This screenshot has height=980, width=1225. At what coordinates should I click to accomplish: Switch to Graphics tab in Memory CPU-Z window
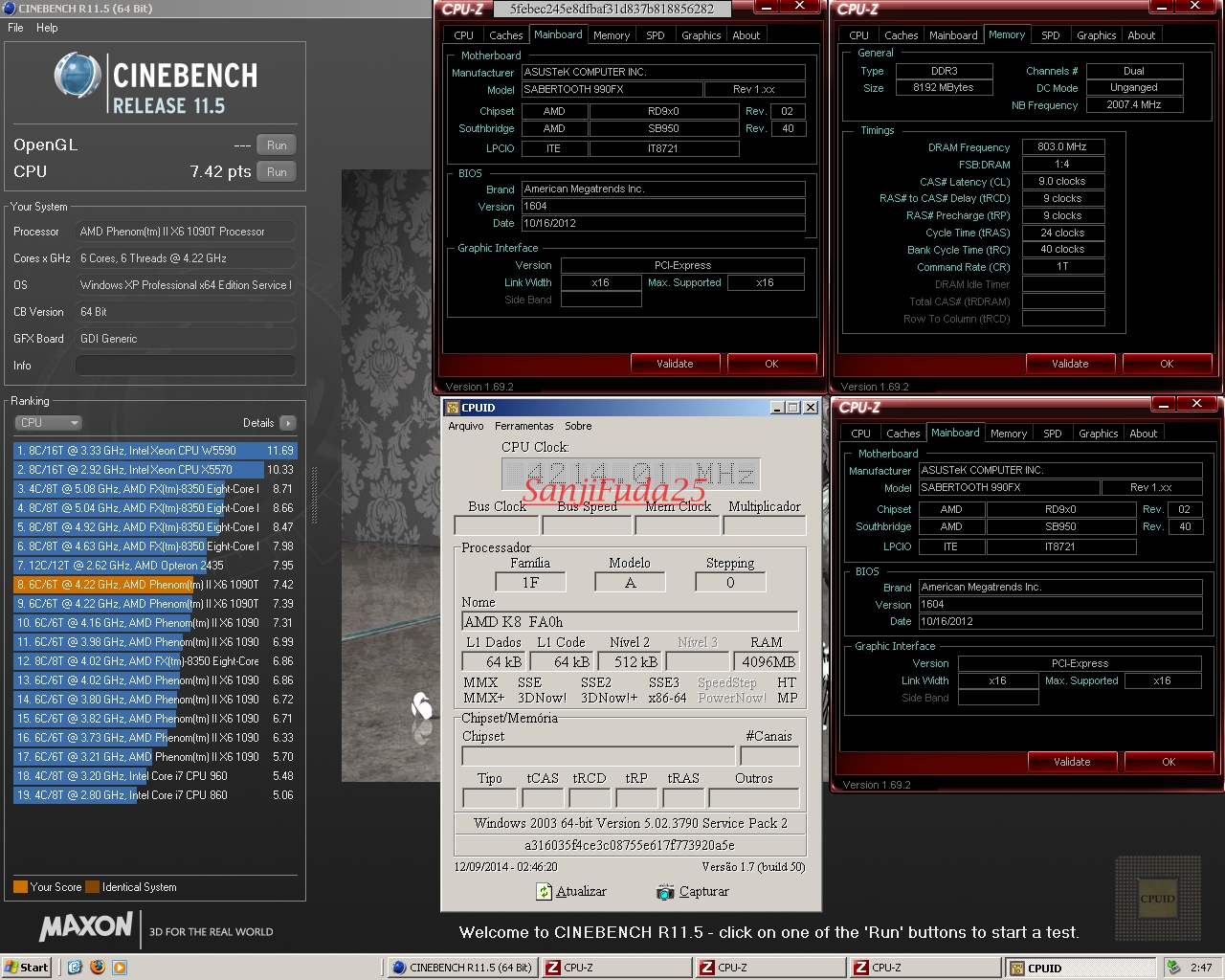(x=1097, y=35)
